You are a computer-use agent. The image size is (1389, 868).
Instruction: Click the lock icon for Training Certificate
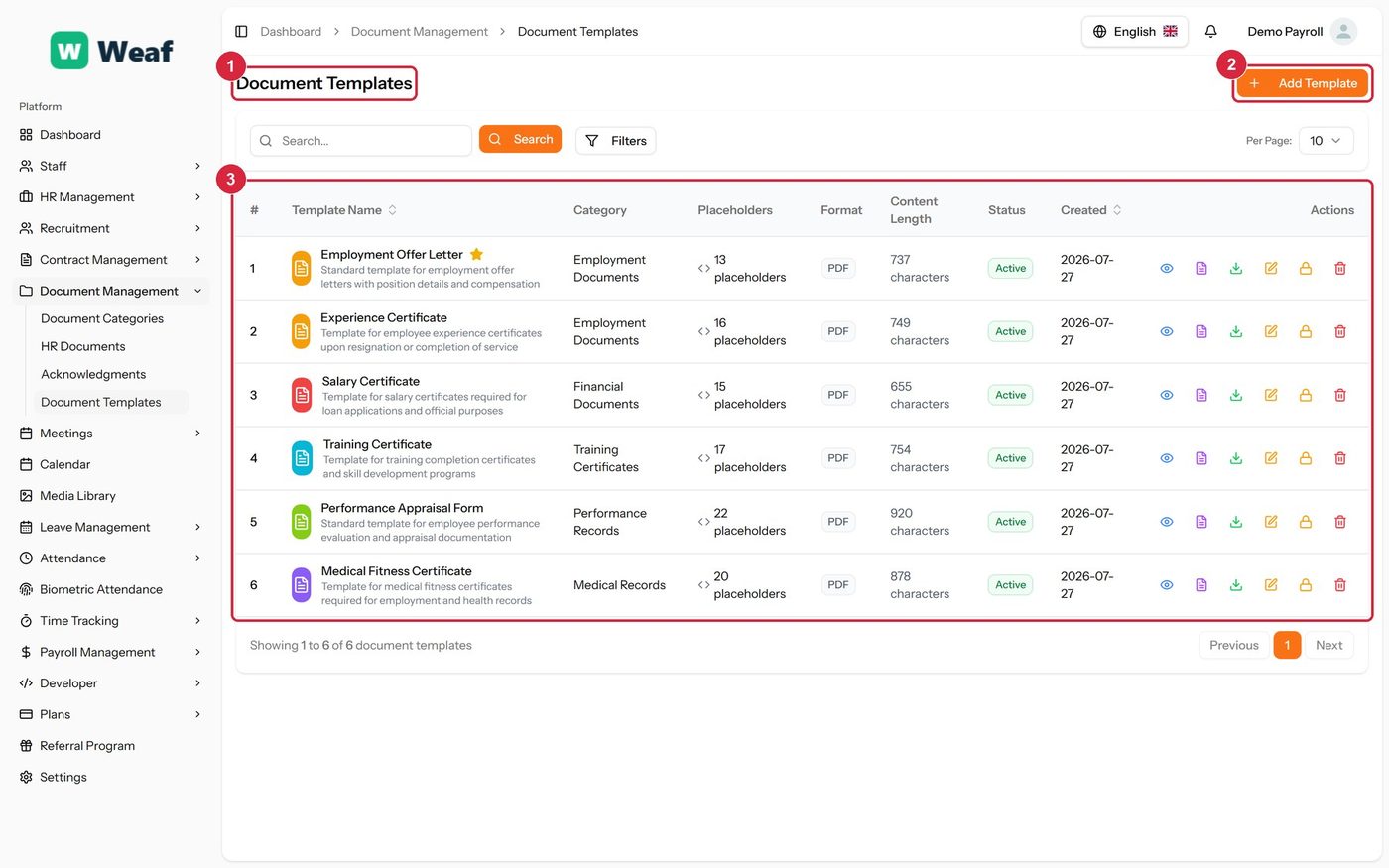(1306, 458)
